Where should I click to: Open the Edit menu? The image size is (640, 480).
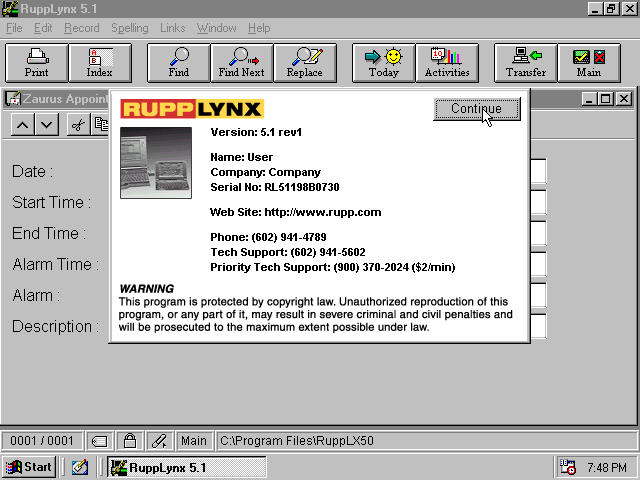(43, 28)
